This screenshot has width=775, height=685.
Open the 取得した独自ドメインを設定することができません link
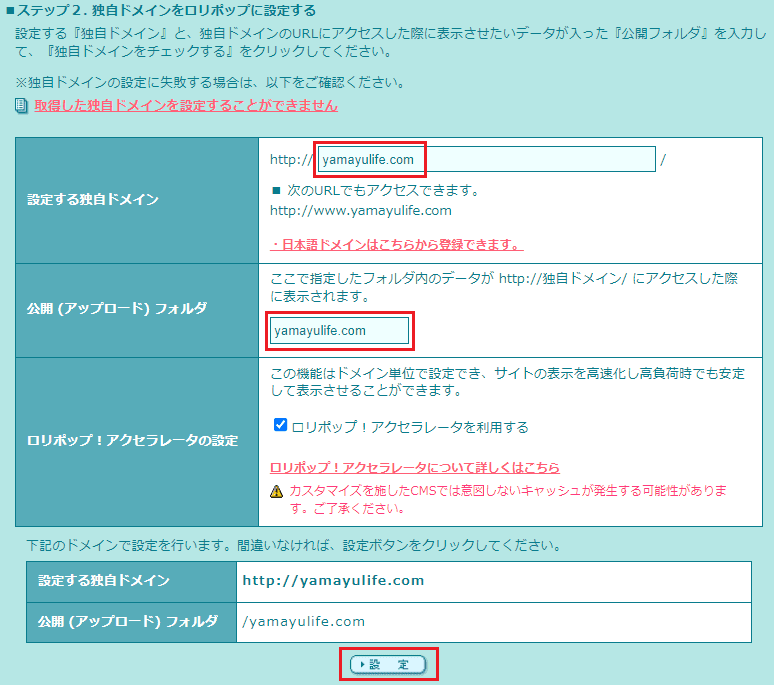tap(186, 105)
